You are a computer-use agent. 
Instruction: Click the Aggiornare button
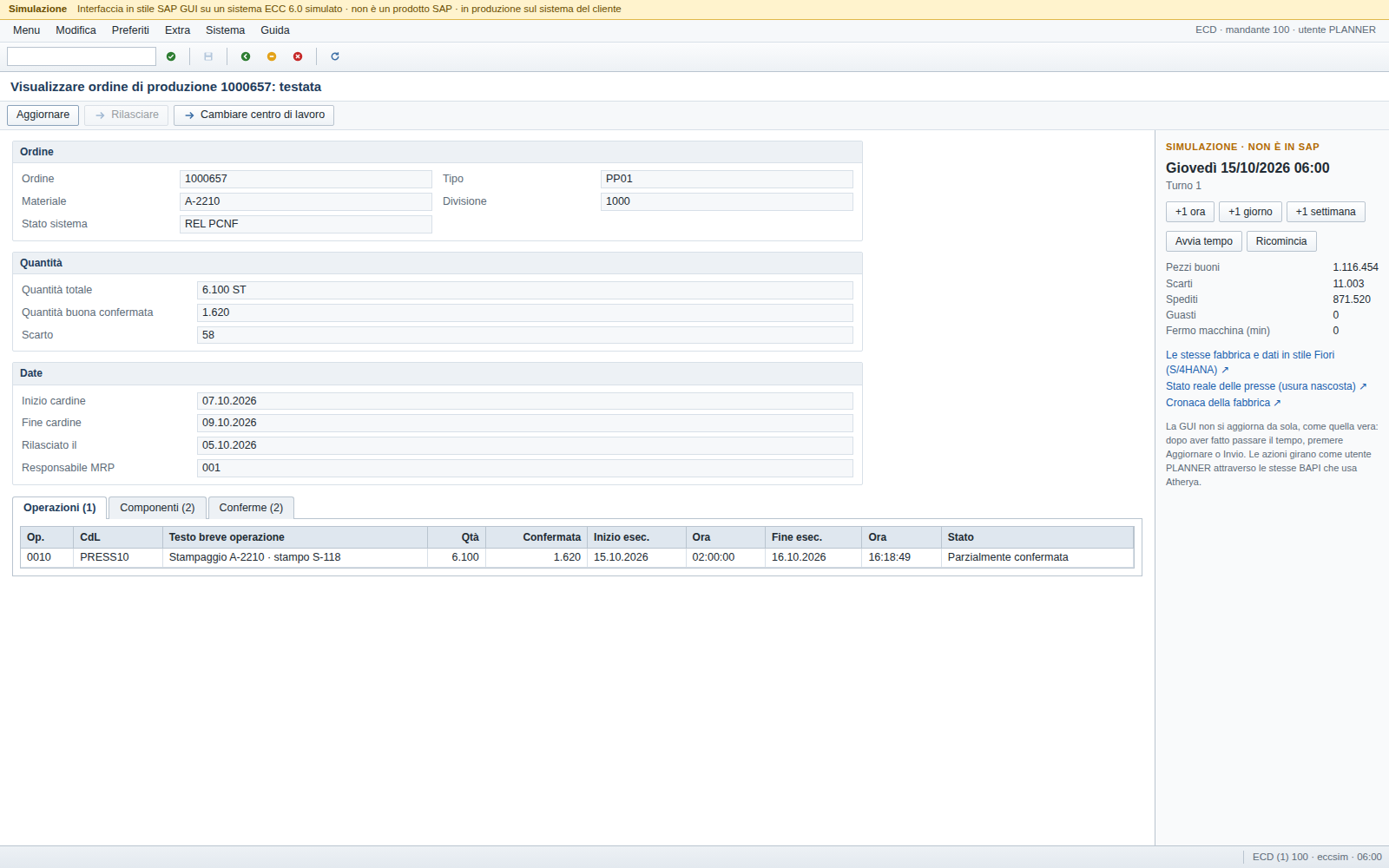point(43,115)
